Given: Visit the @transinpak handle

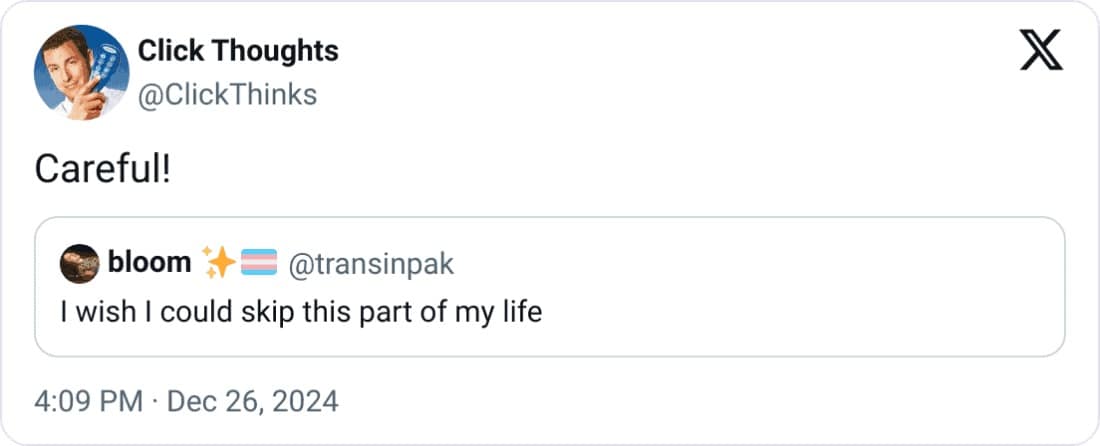Looking at the screenshot, I should click(371, 264).
